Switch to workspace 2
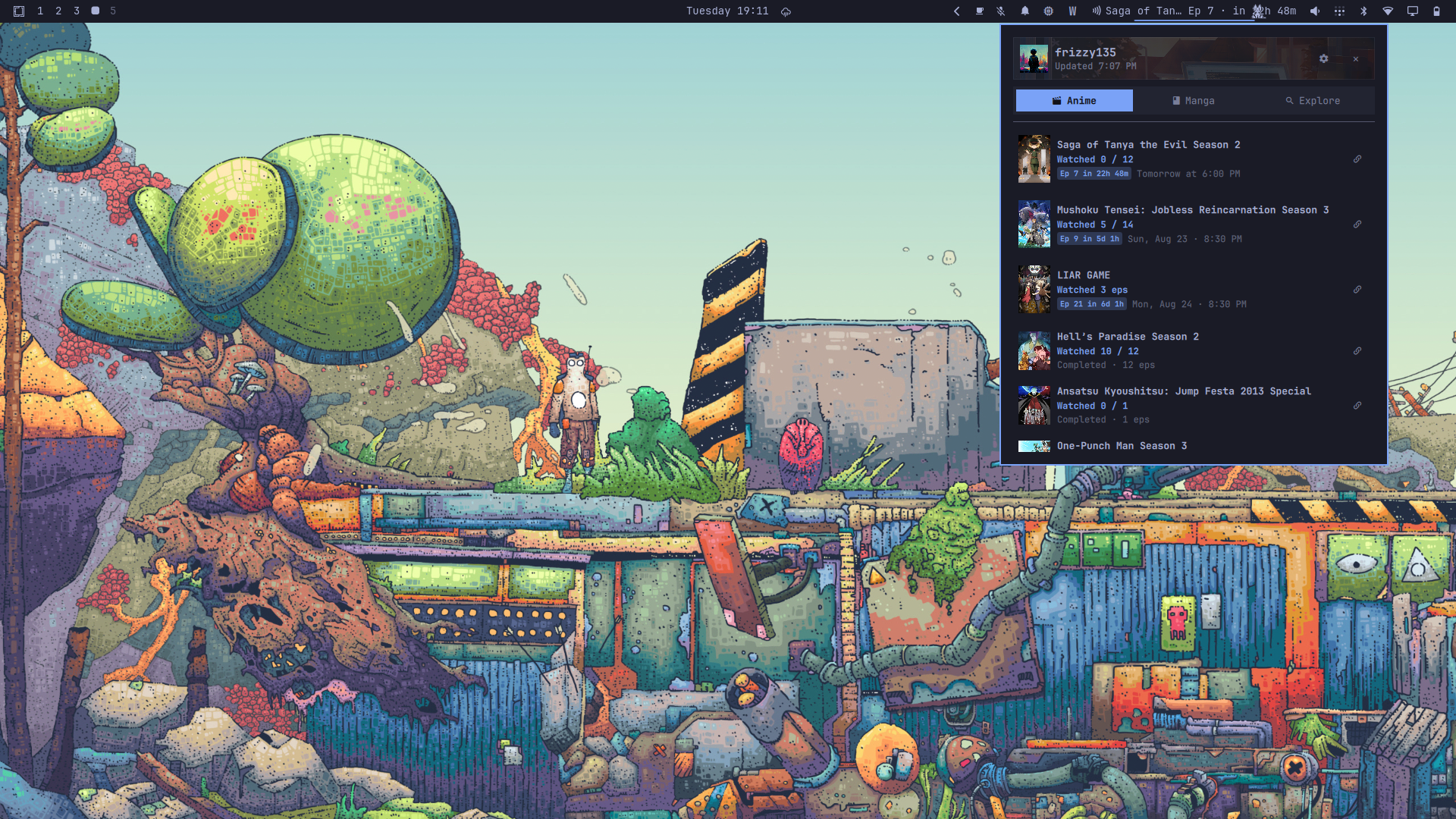 pos(58,11)
